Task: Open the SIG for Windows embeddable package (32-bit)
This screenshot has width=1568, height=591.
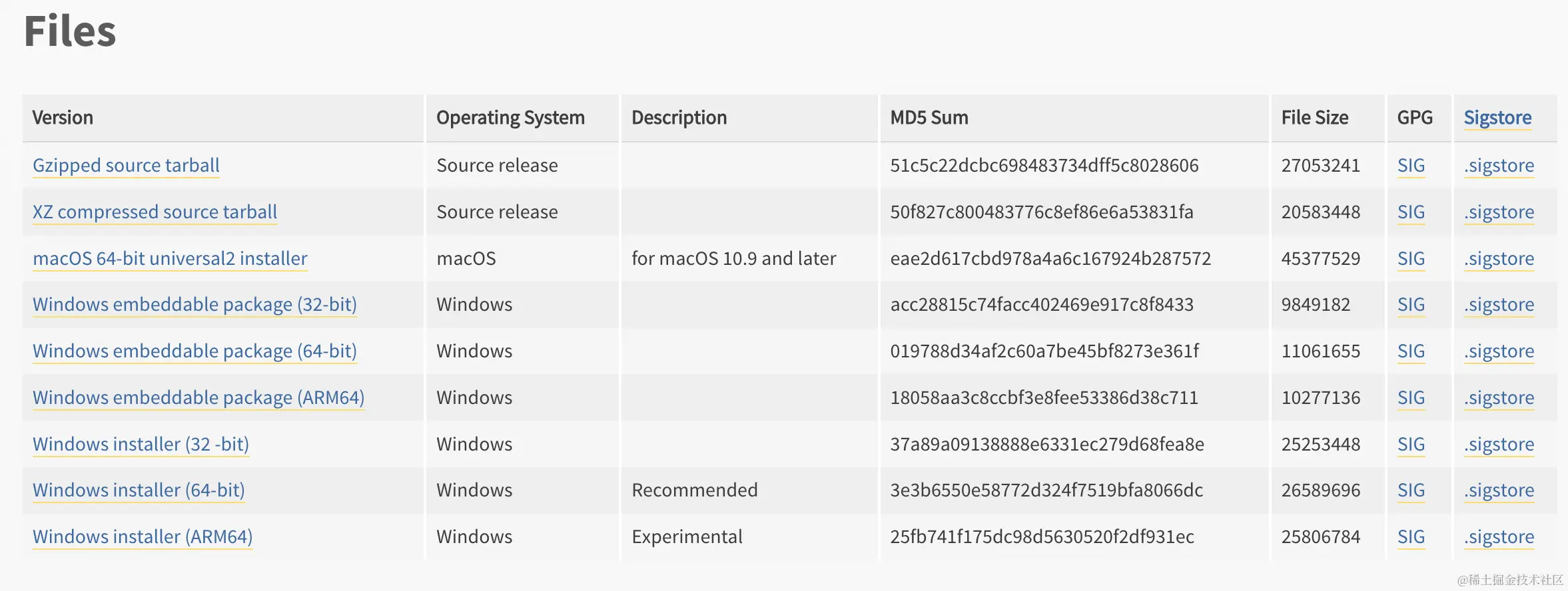Action: pyautogui.click(x=1411, y=304)
